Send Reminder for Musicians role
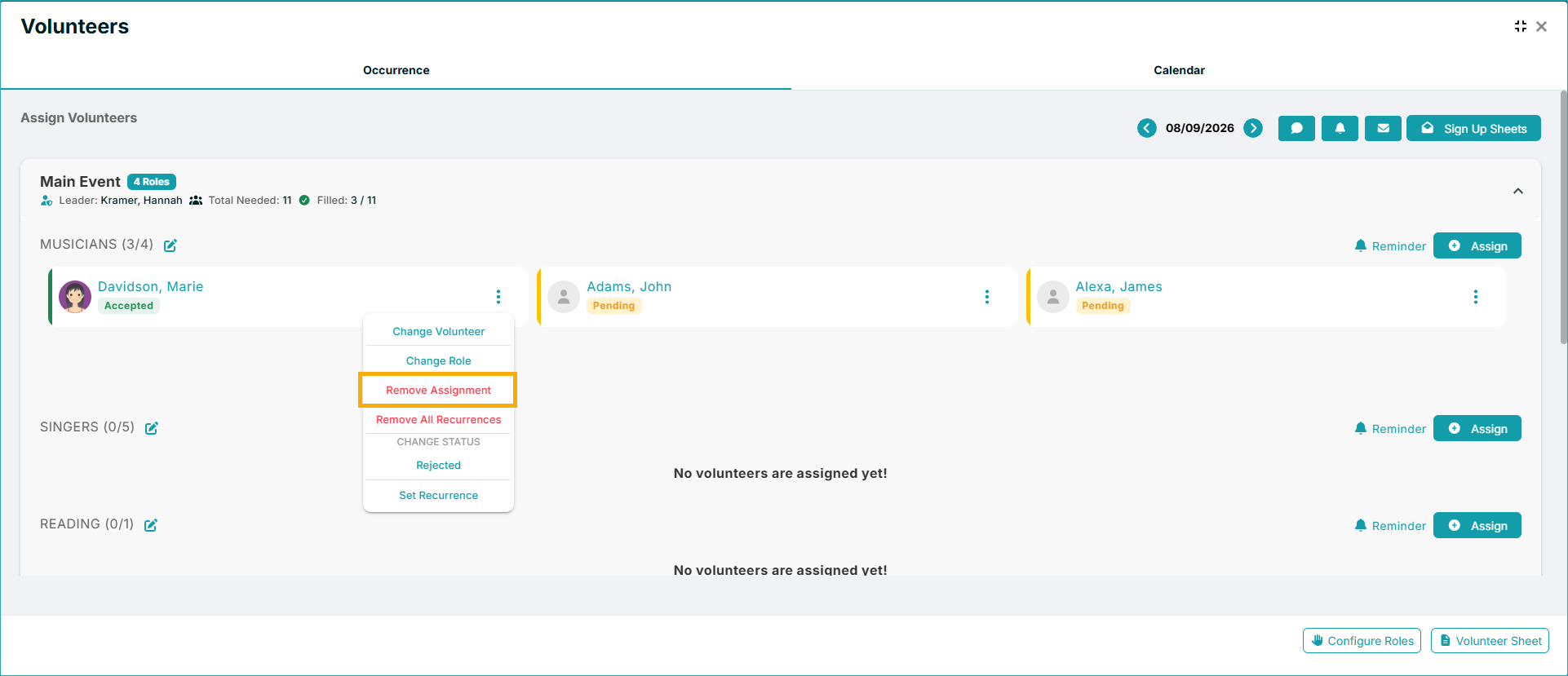The width and height of the screenshot is (1568, 676). (1390, 246)
